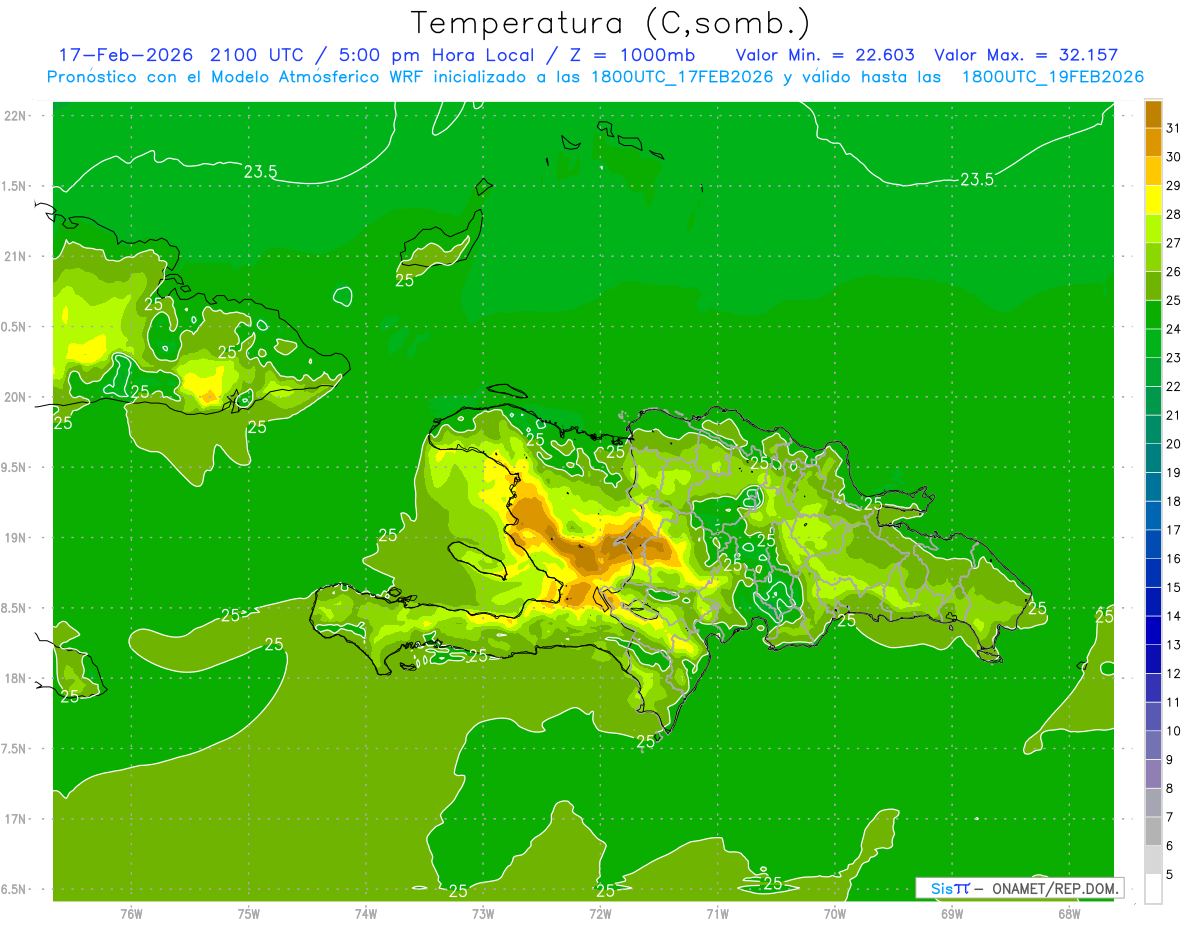Click the title "Temperatura (C,somb.)"
The height and width of the screenshot is (927, 1200).
tap(610, 23)
